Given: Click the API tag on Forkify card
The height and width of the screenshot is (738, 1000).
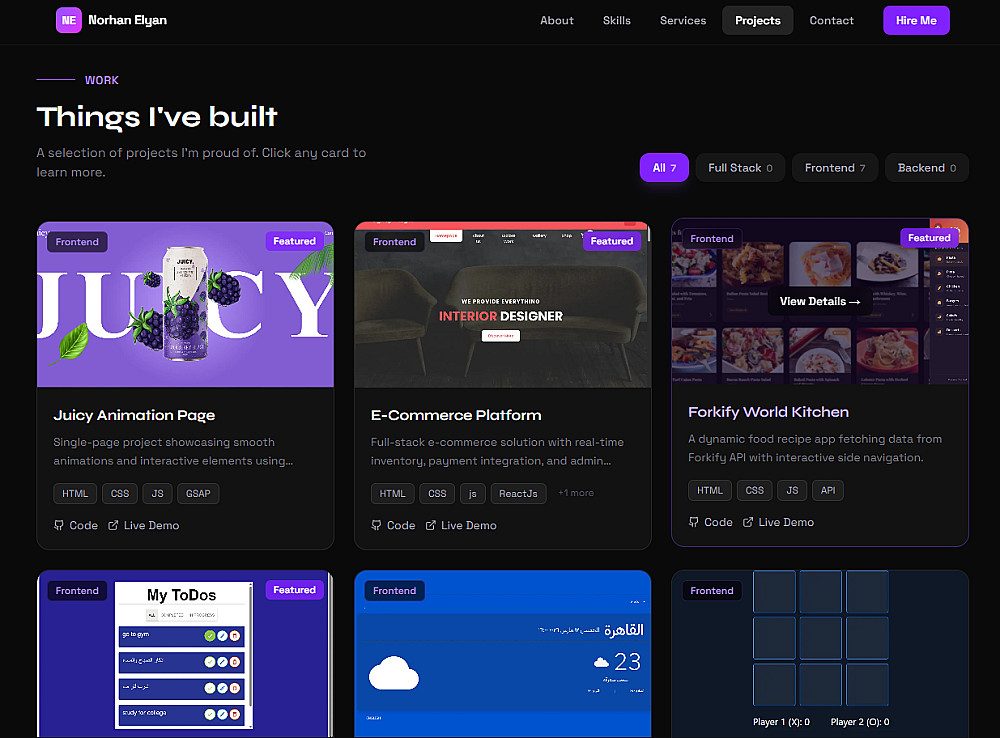Looking at the screenshot, I should click(828, 491).
